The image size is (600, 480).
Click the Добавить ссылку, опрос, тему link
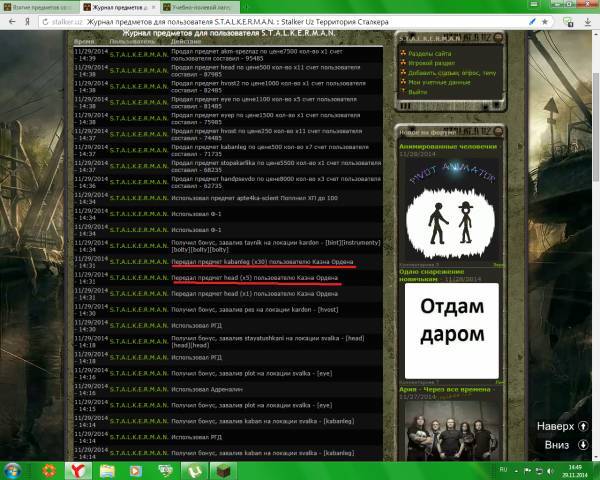pos(452,73)
